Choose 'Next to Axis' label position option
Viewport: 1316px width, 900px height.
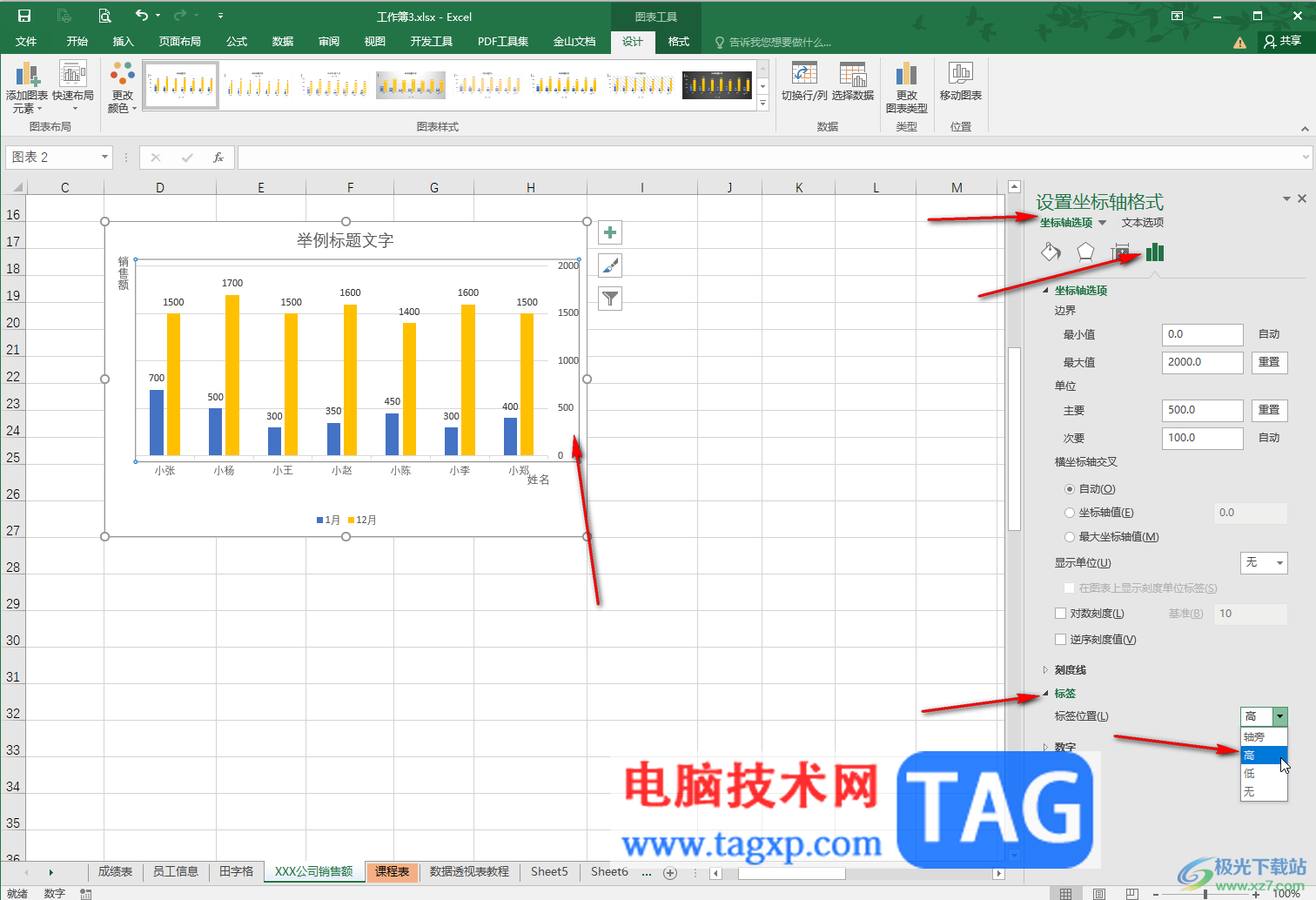click(x=1264, y=737)
